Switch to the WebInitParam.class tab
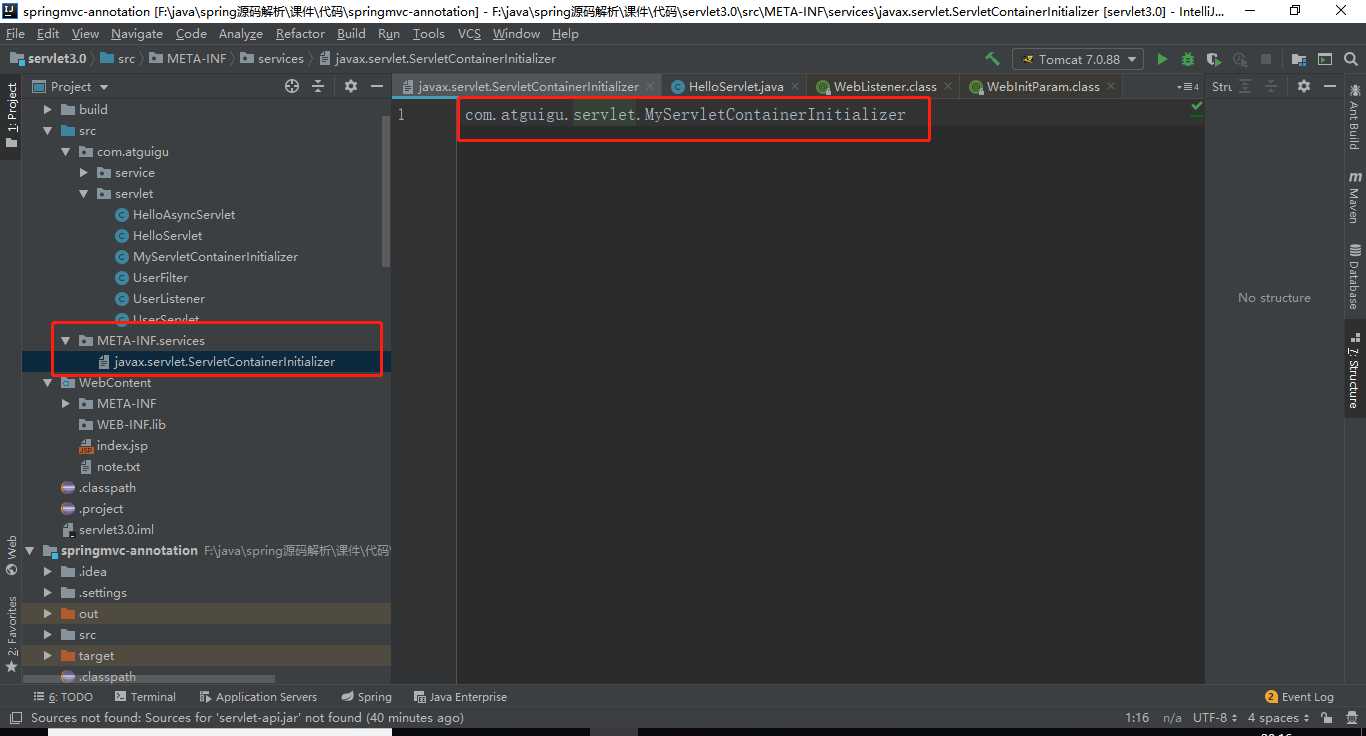This screenshot has height=736, width=1366. pyautogui.click(x=1042, y=87)
